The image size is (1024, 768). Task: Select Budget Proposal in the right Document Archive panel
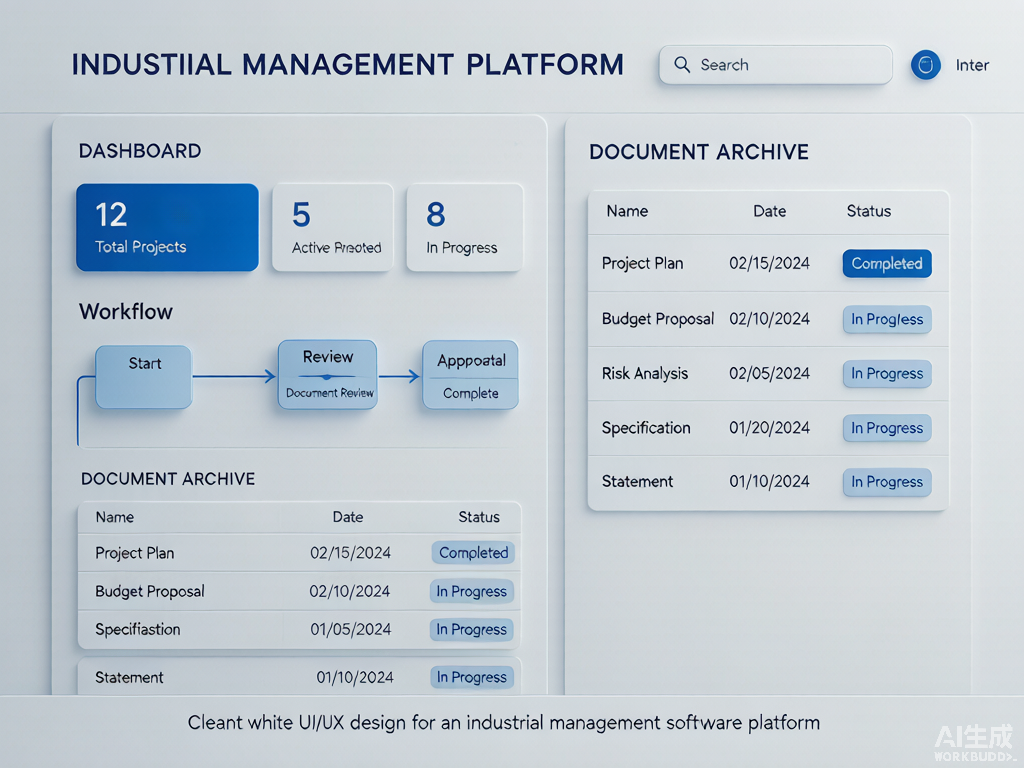768,319
